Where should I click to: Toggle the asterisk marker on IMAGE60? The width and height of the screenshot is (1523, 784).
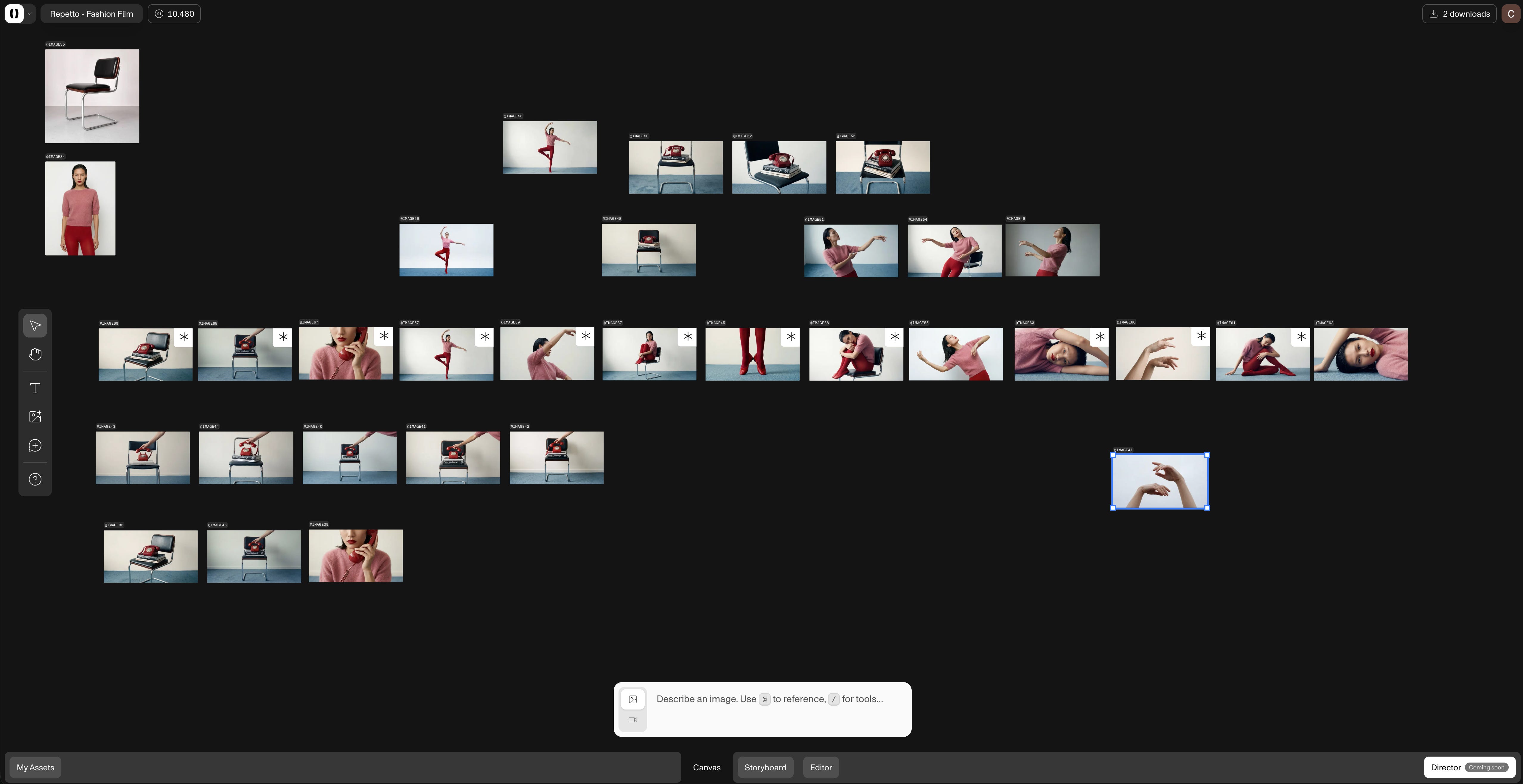coord(1201,336)
